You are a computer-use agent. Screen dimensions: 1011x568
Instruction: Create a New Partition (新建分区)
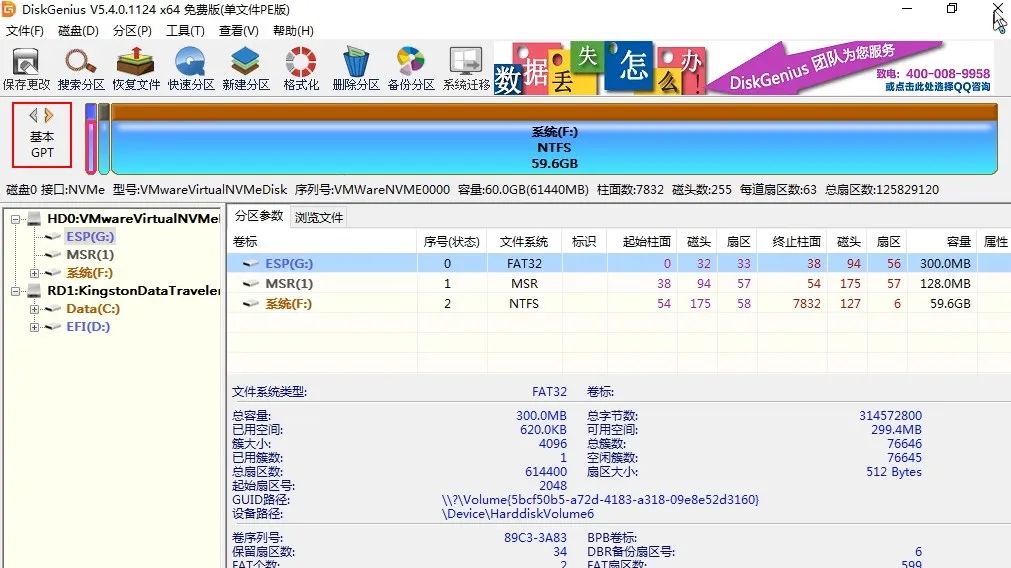pyautogui.click(x=246, y=69)
